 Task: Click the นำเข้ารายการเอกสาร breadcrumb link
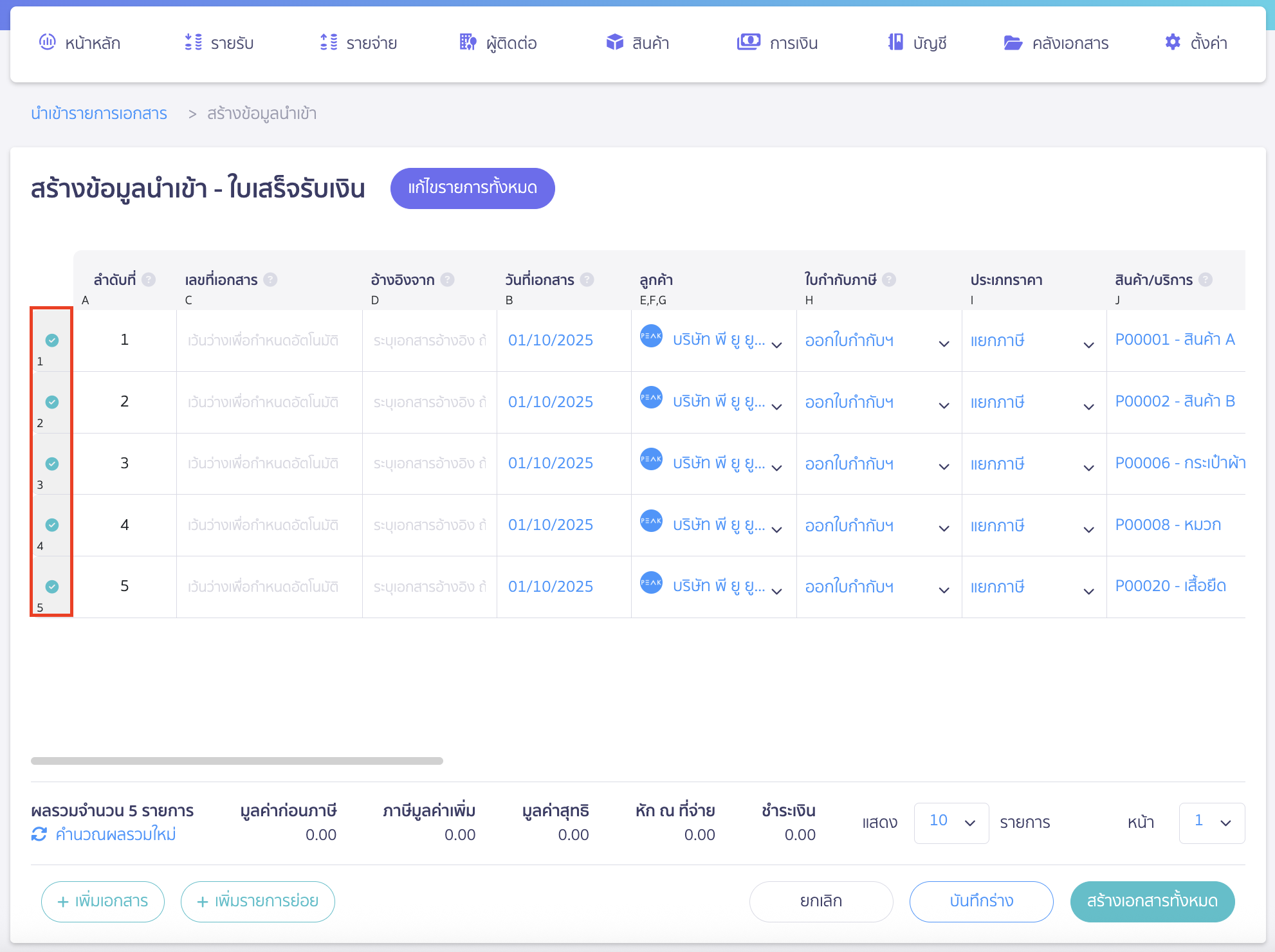(99, 114)
